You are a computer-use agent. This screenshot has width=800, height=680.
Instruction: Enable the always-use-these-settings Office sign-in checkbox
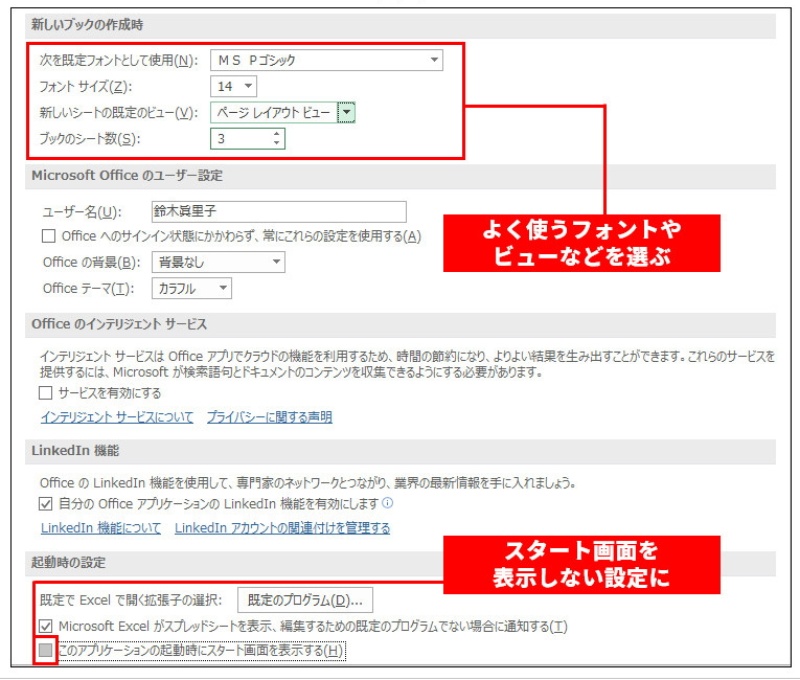[48, 237]
